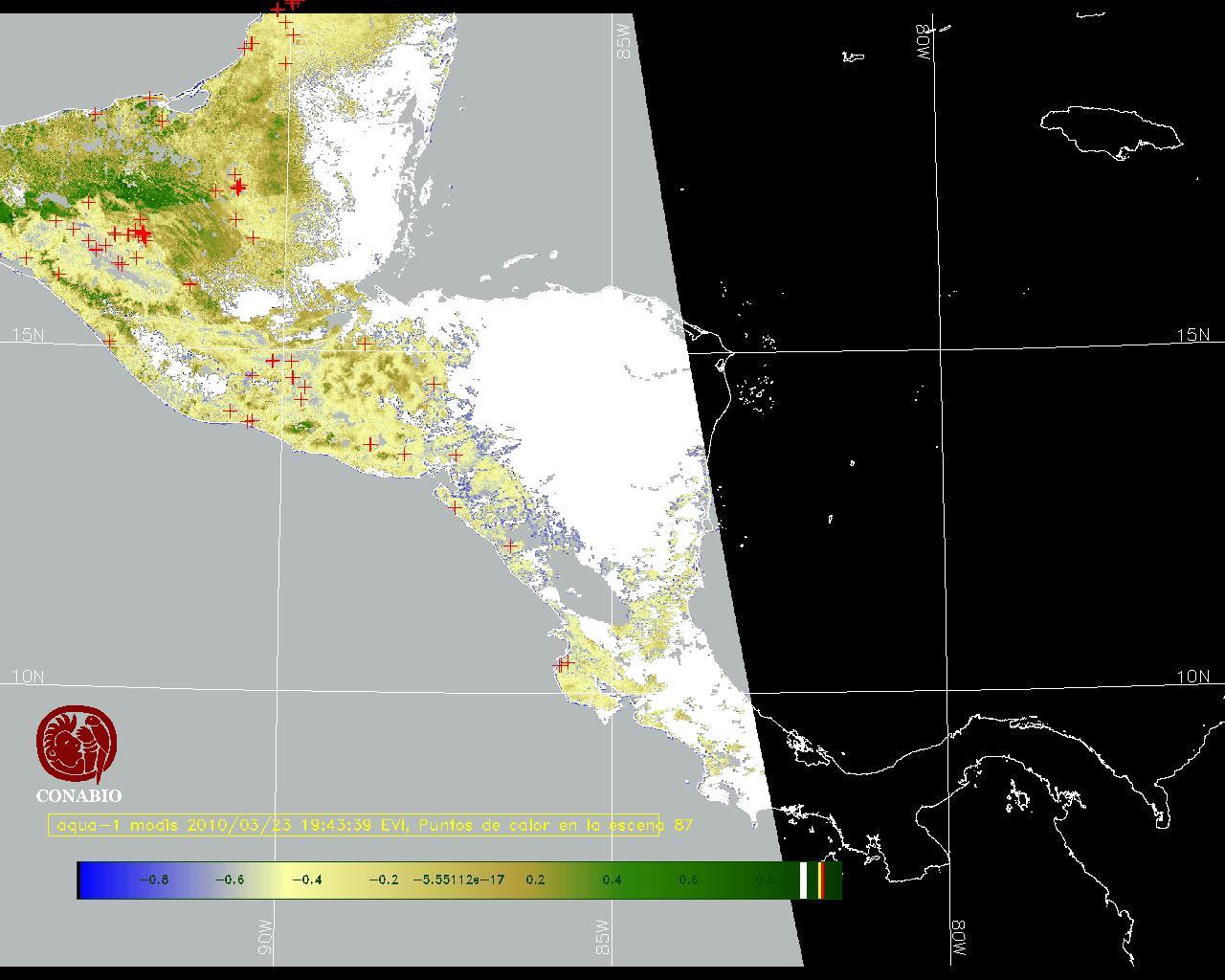Click the dense red hotspot cluster in Guatemala
Image resolution: width=1225 pixels, height=980 pixels.
(140, 233)
